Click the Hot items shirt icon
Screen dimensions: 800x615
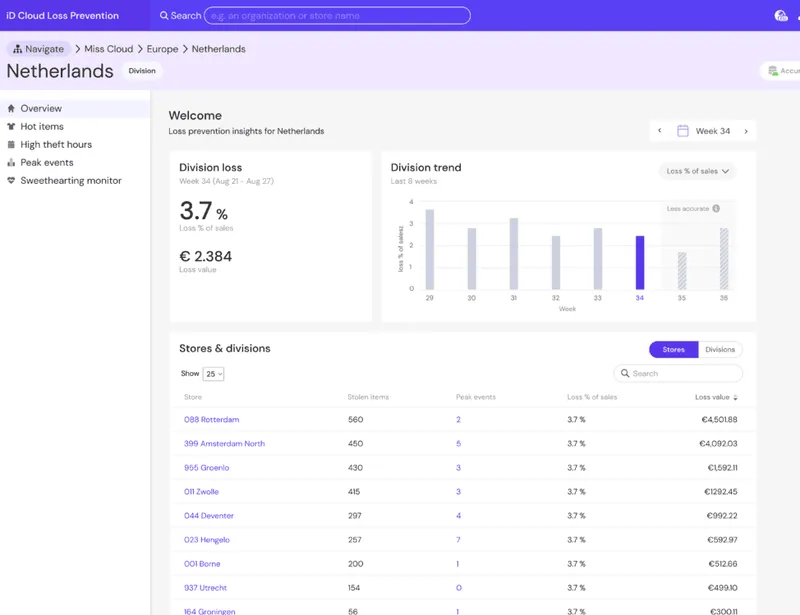coord(11,127)
